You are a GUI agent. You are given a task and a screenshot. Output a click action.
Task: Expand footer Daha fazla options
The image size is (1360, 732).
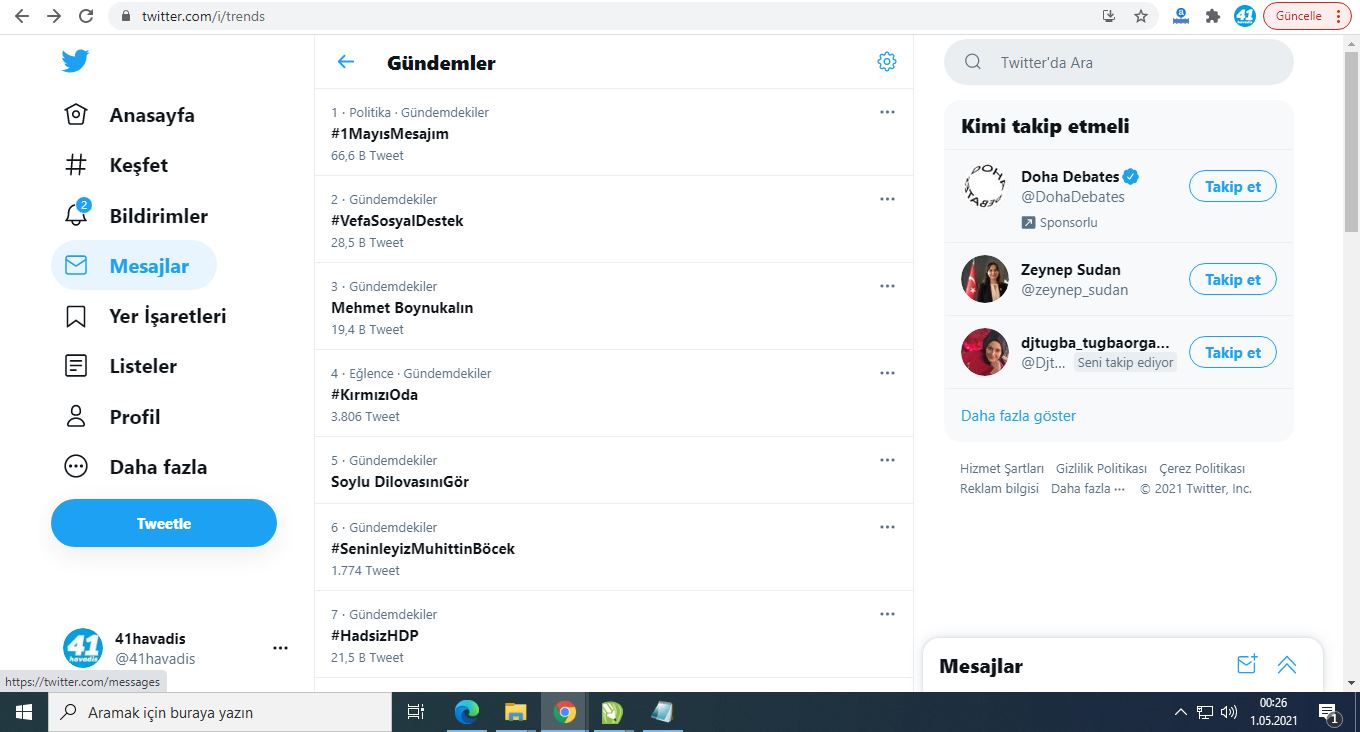click(x=1088, y=489)
